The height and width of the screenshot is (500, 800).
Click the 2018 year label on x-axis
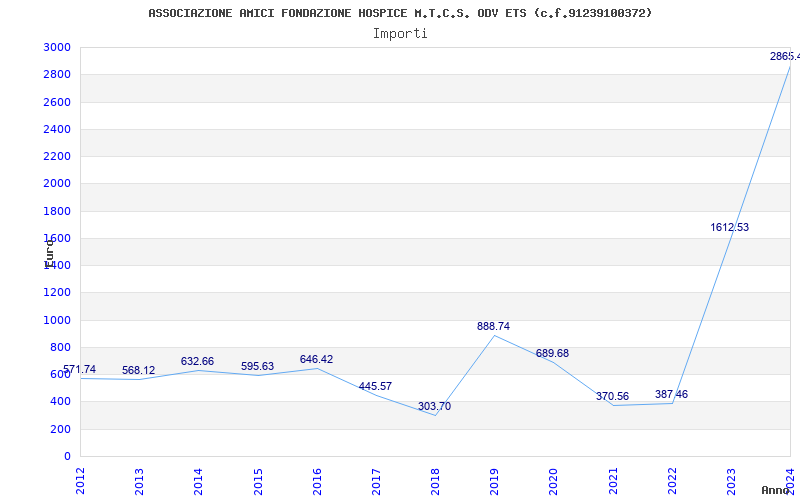point(435,480)
